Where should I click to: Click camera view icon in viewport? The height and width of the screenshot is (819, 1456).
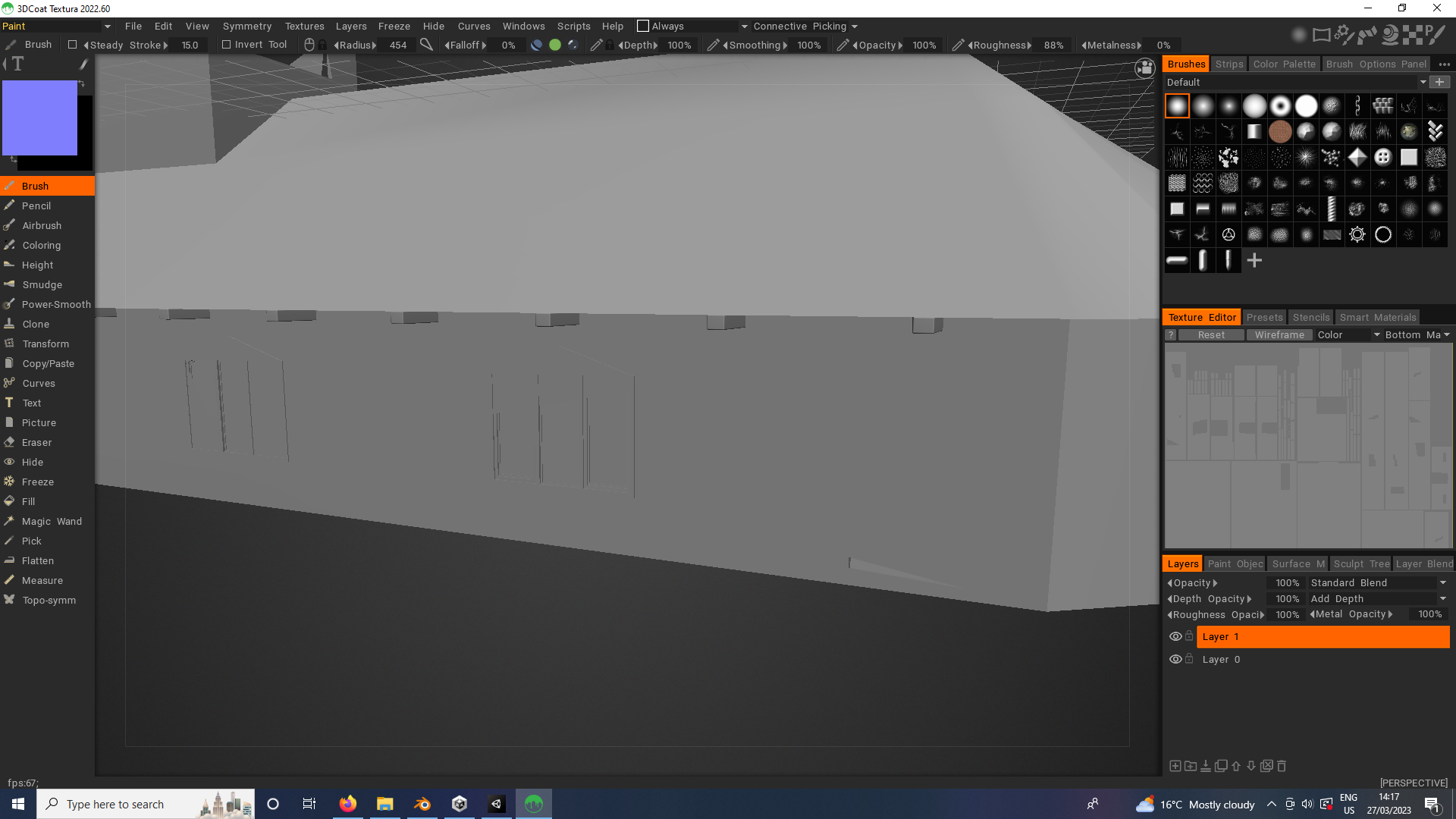[x=1144, y=68]
